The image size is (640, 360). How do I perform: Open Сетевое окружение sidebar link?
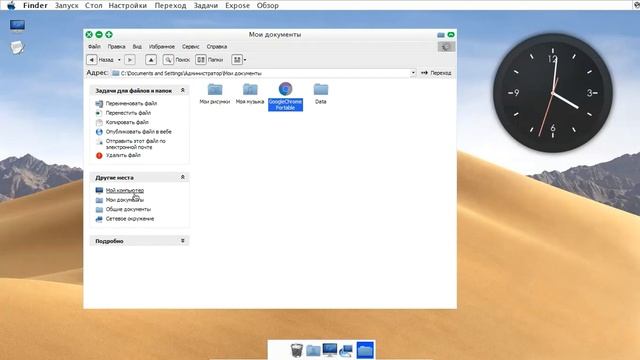coord(130,218)
